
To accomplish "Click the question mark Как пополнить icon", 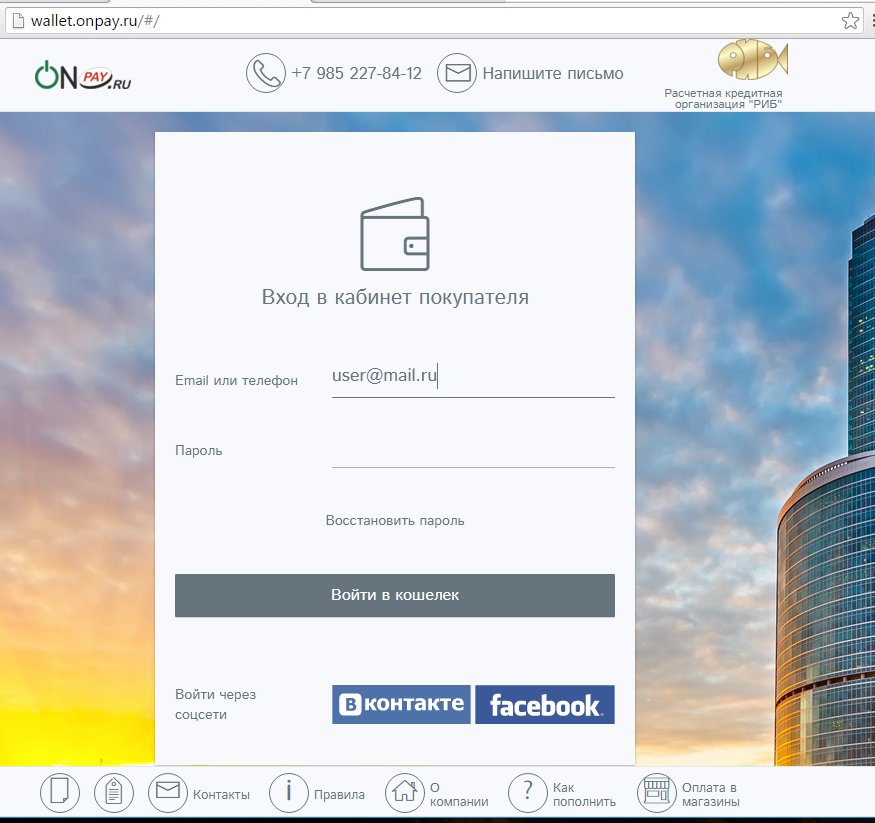I will click(527, 793).
